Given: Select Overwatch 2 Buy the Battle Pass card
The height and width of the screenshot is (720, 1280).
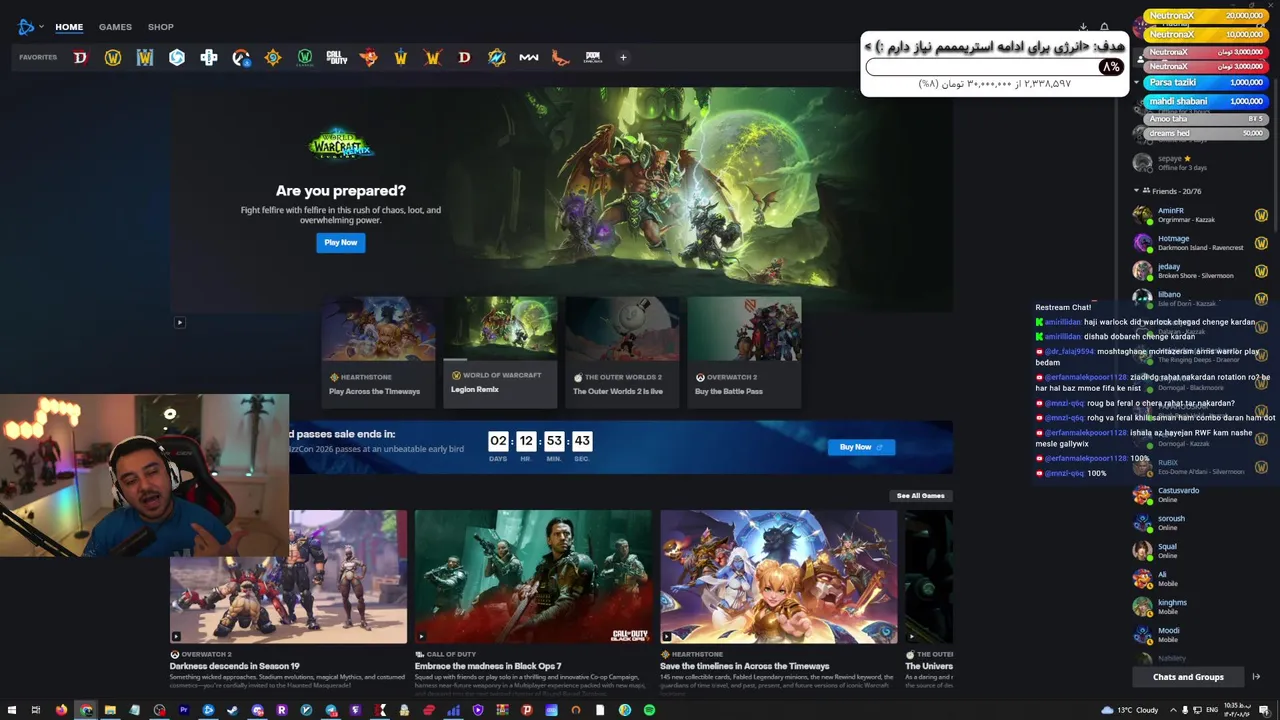Looking at the screenshot, I should [744, 352].
